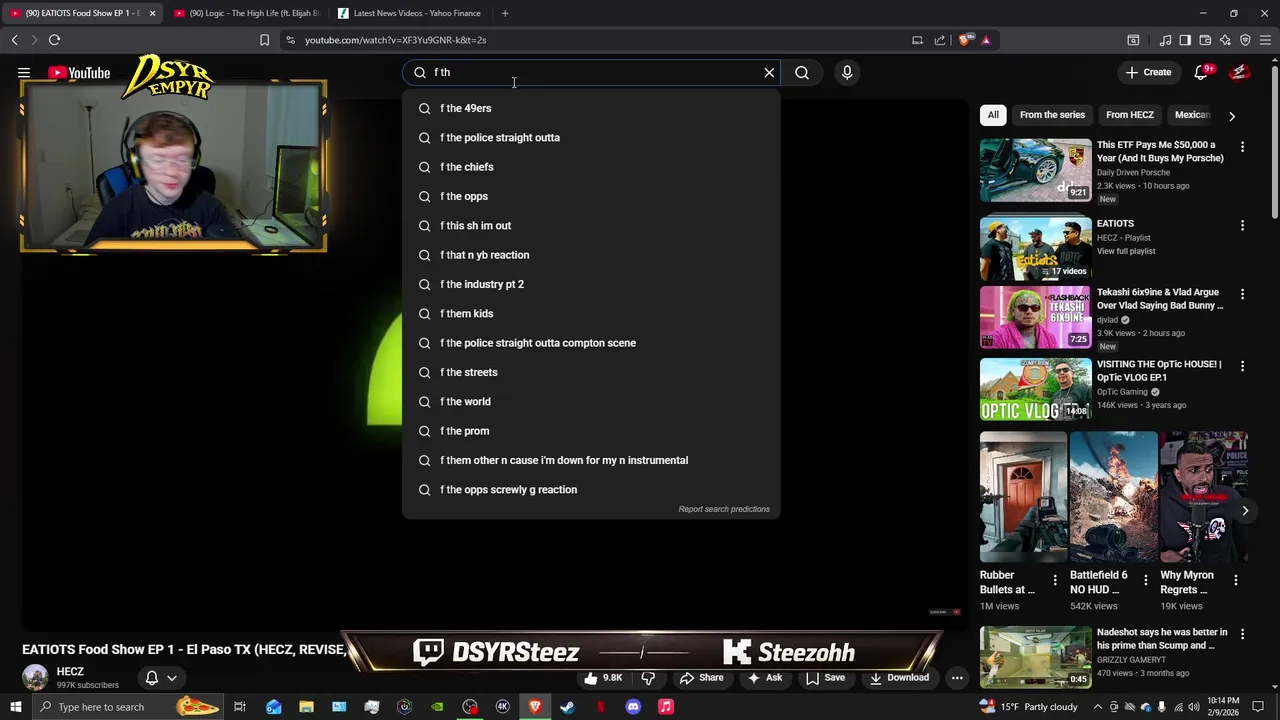The image size is (1280, 720).
Task: Advance the Shorts shelf with next arrow
Action: [x=1245, y=511]
